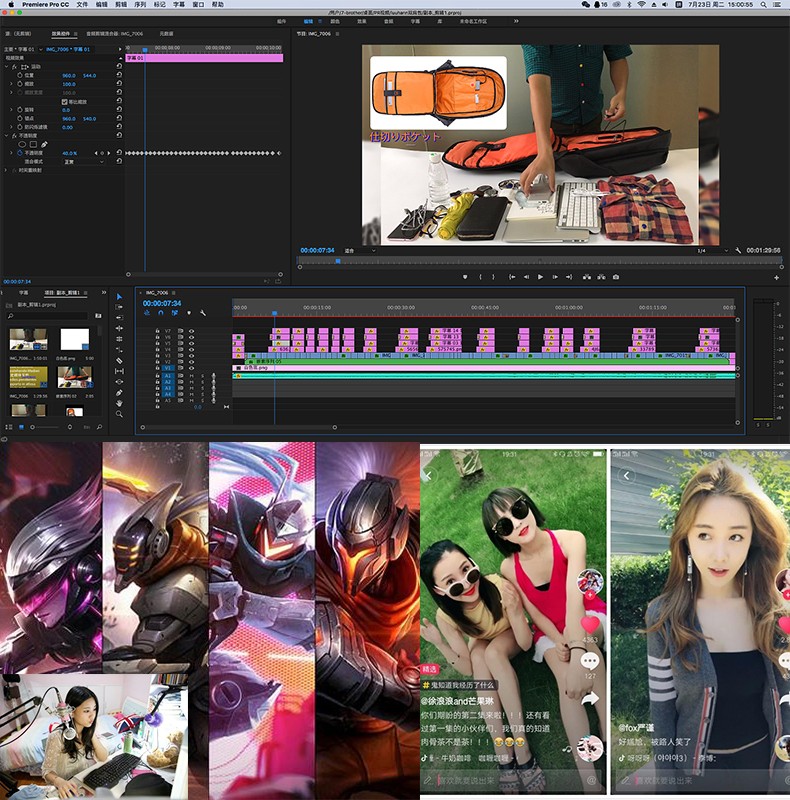This screenshot has height=800, width=790.
Task: Add or remove opacity keyframe diamond
Action: tap(102, 153)
